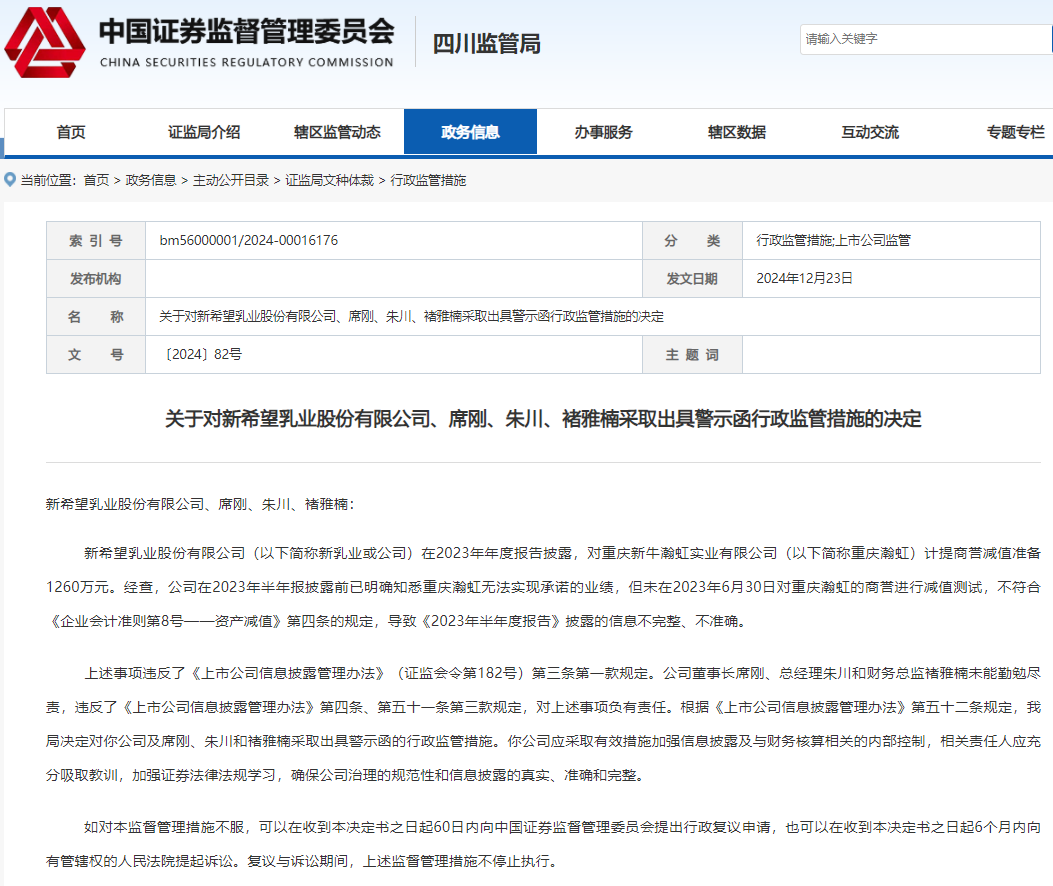This screenshot has width=1053, height=886.
Task: Switch to the 政务信息 tab
Action: point(470,131)
